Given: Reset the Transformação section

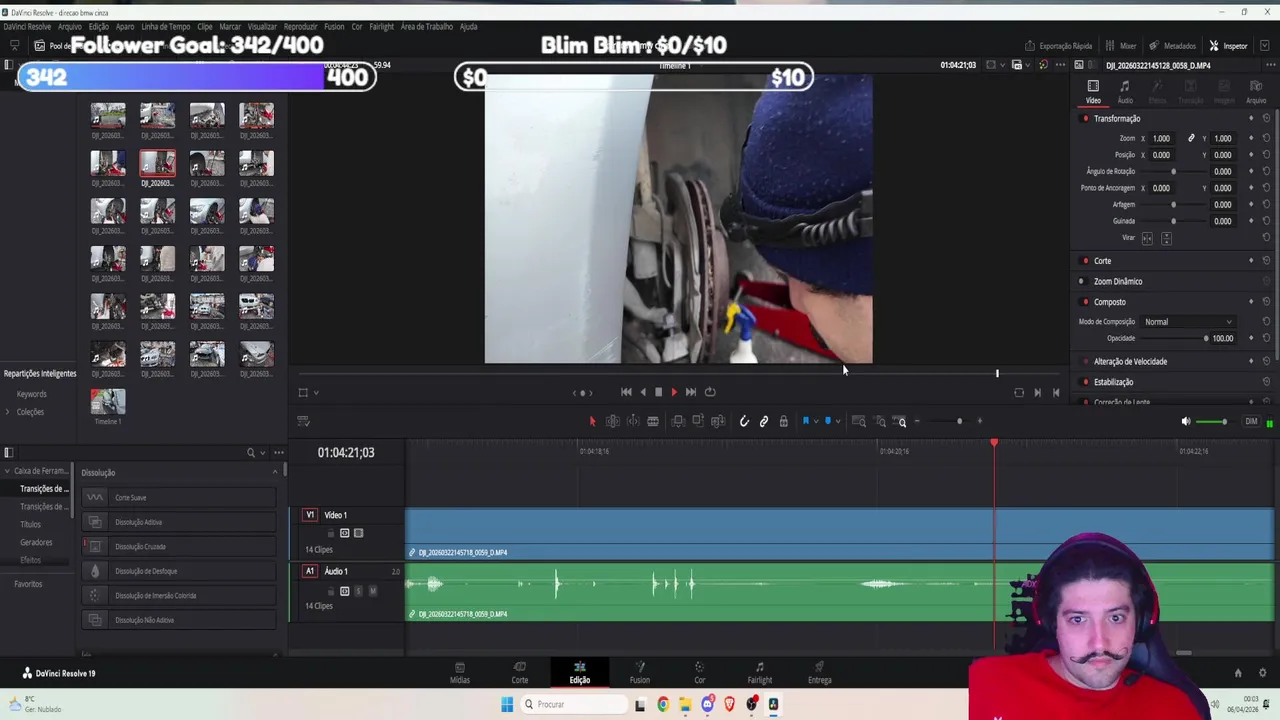Looking at the screenshot, I should coord(1266,119).
